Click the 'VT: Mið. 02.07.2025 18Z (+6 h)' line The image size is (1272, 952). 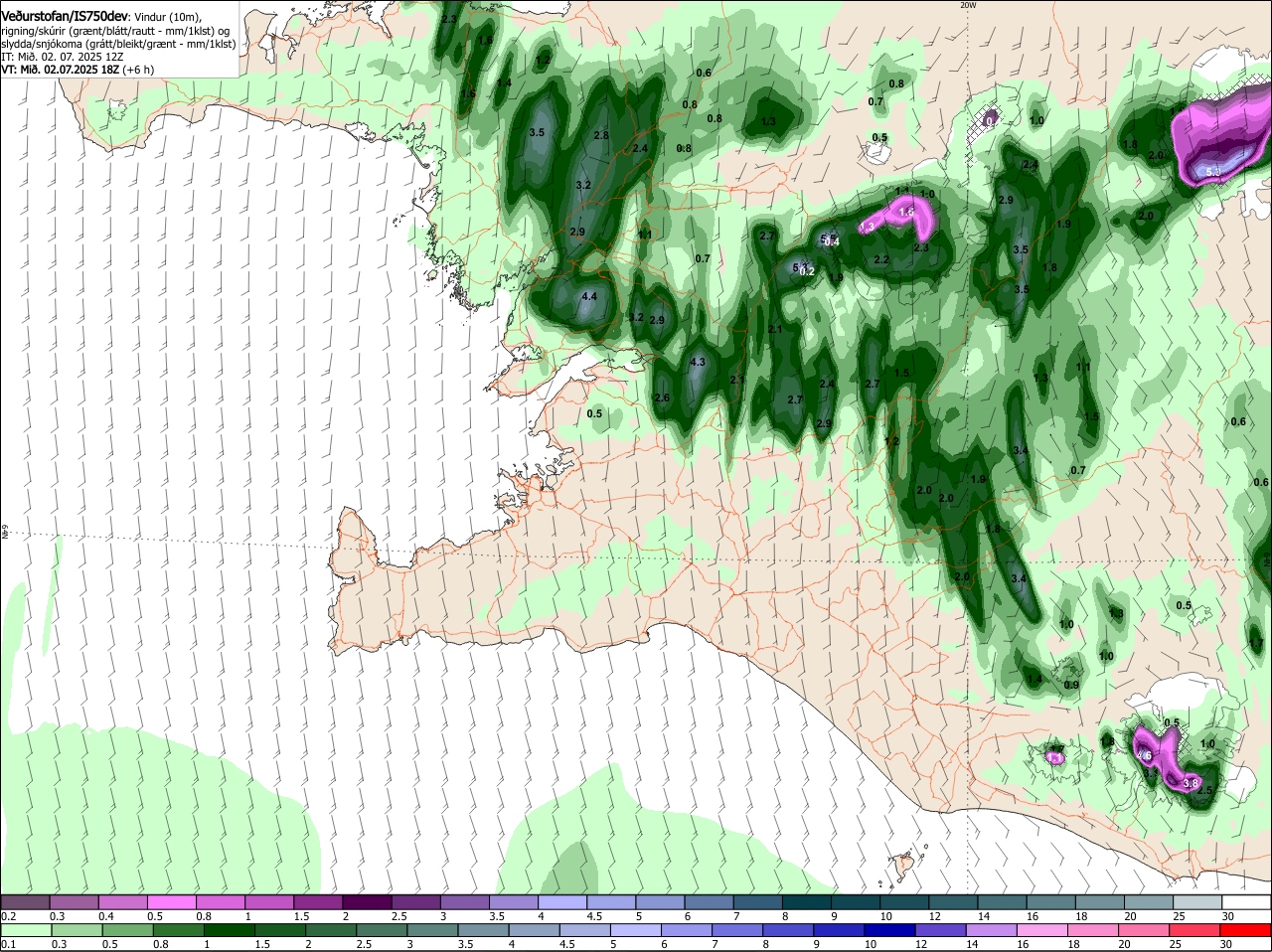coord(77,70)
